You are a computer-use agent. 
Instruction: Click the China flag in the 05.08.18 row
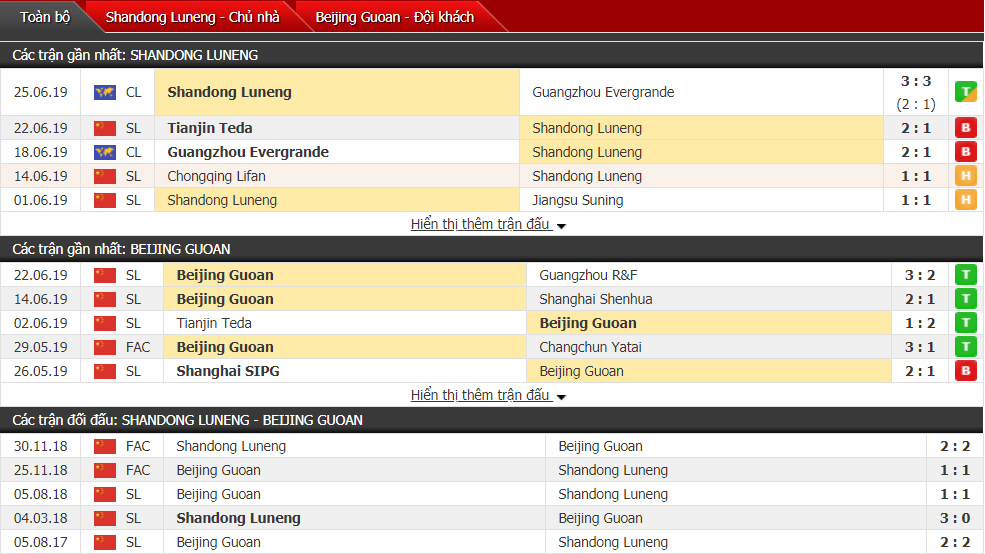pyautogui.click(x=105, y=494)
